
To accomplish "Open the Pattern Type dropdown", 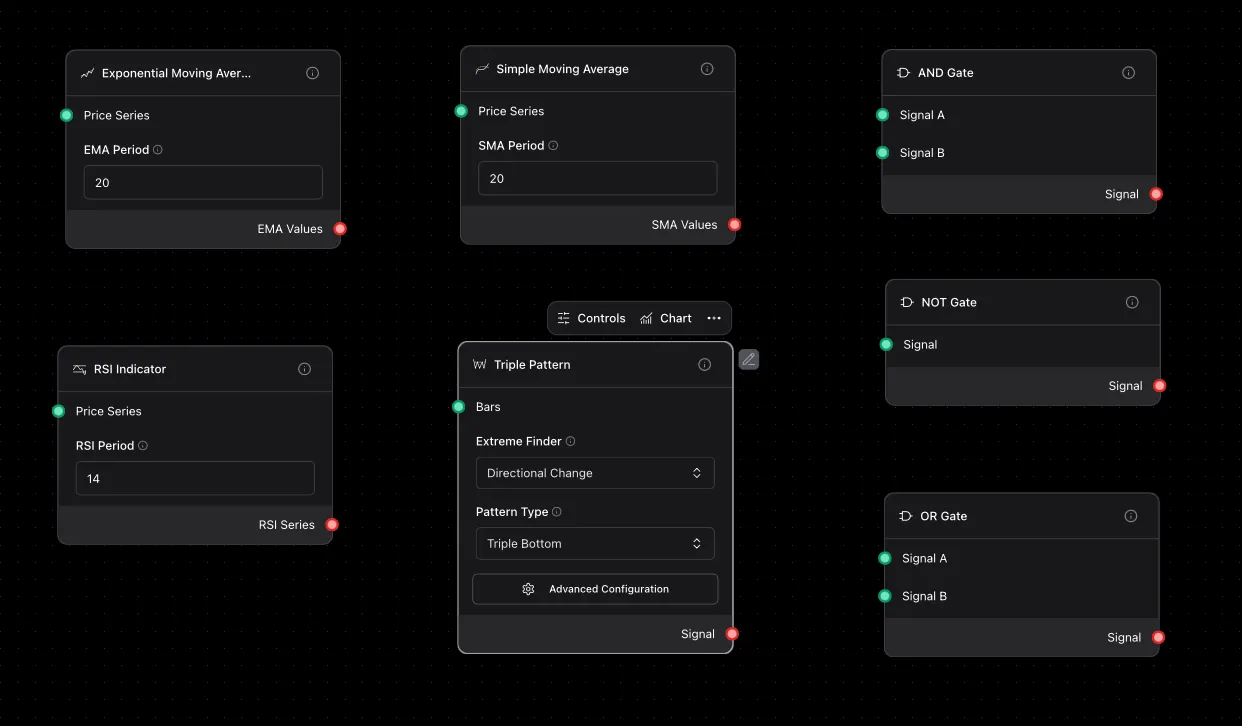I will (x=595, y=544).
